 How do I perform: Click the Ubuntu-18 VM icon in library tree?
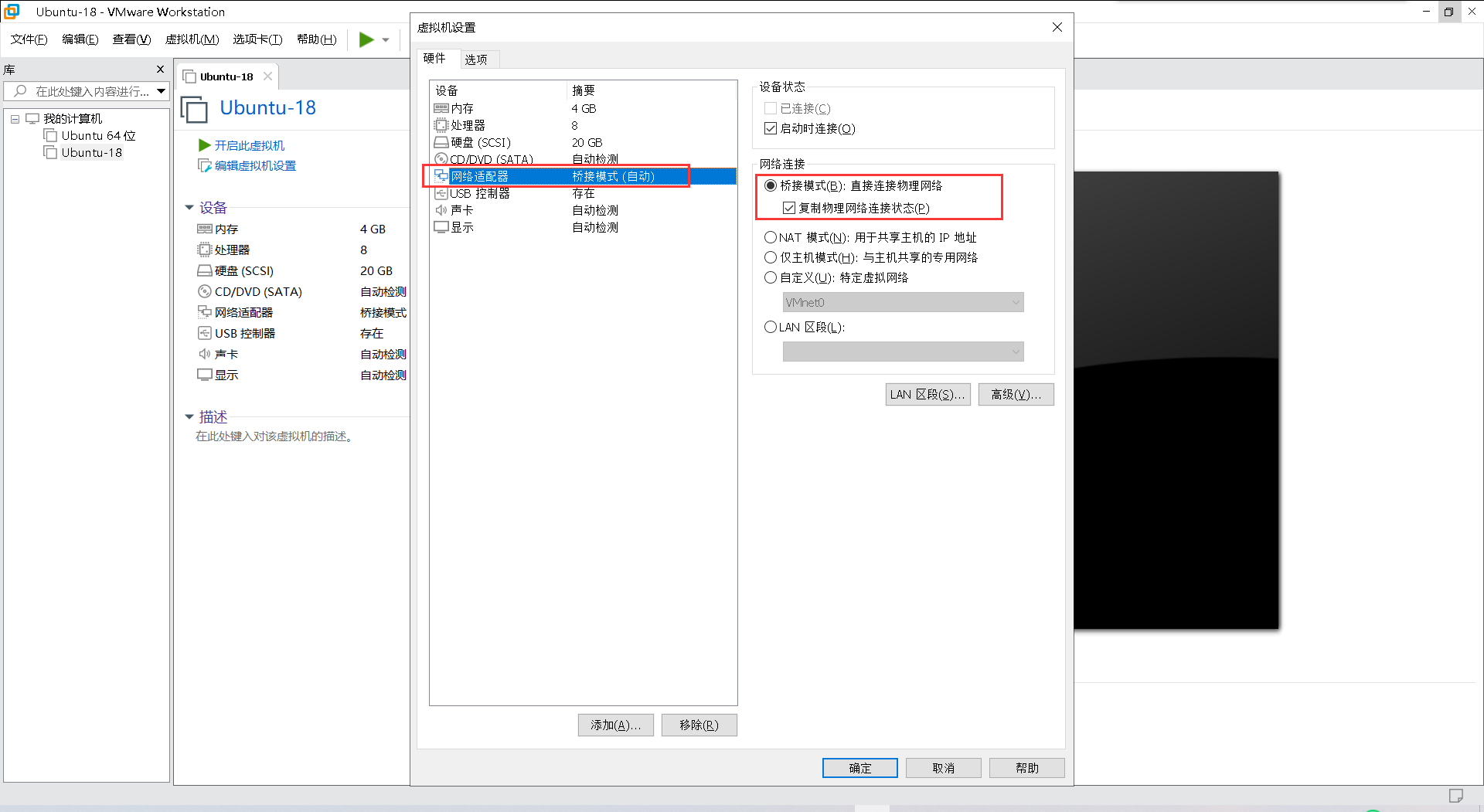[51, 153]
